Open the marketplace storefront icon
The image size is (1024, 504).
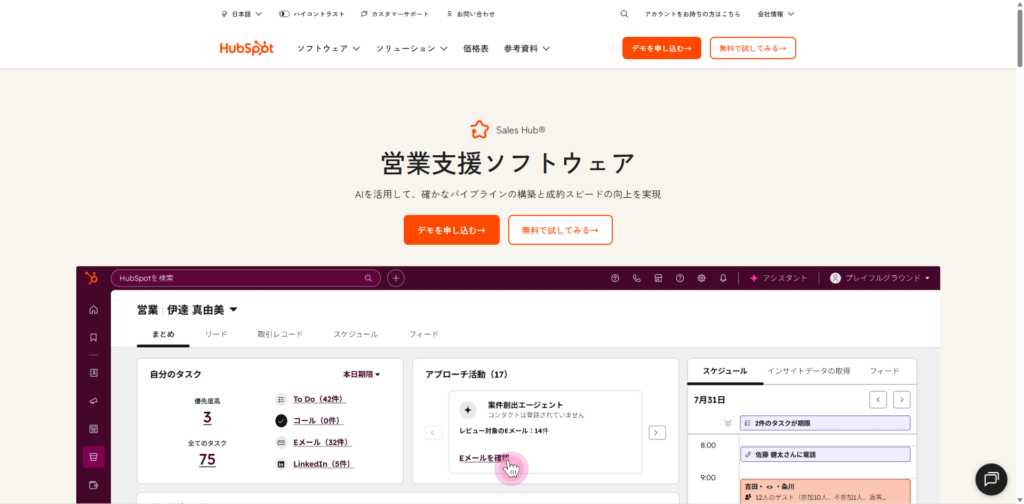[658, 278]
